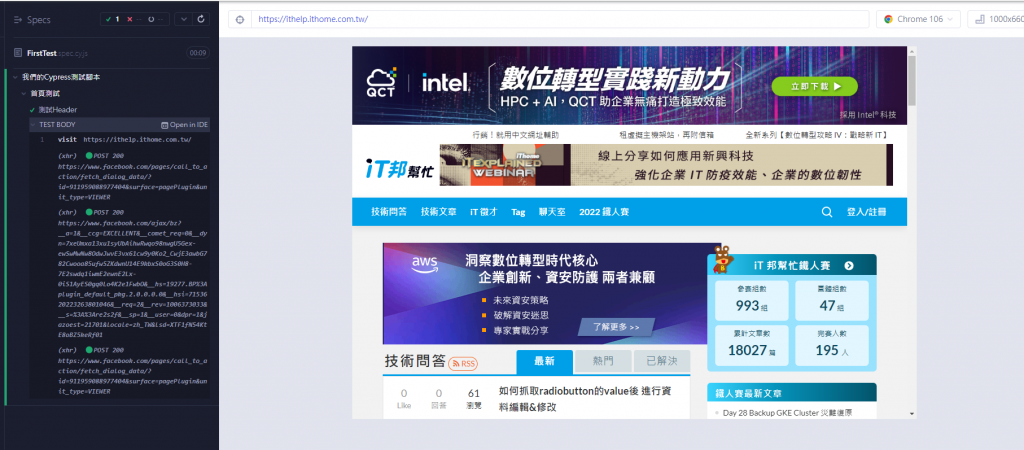The image size is (1024, 450).
Task: Open the search magnifier on iT邦幫忙 navbar
Action: click(827, 212)
